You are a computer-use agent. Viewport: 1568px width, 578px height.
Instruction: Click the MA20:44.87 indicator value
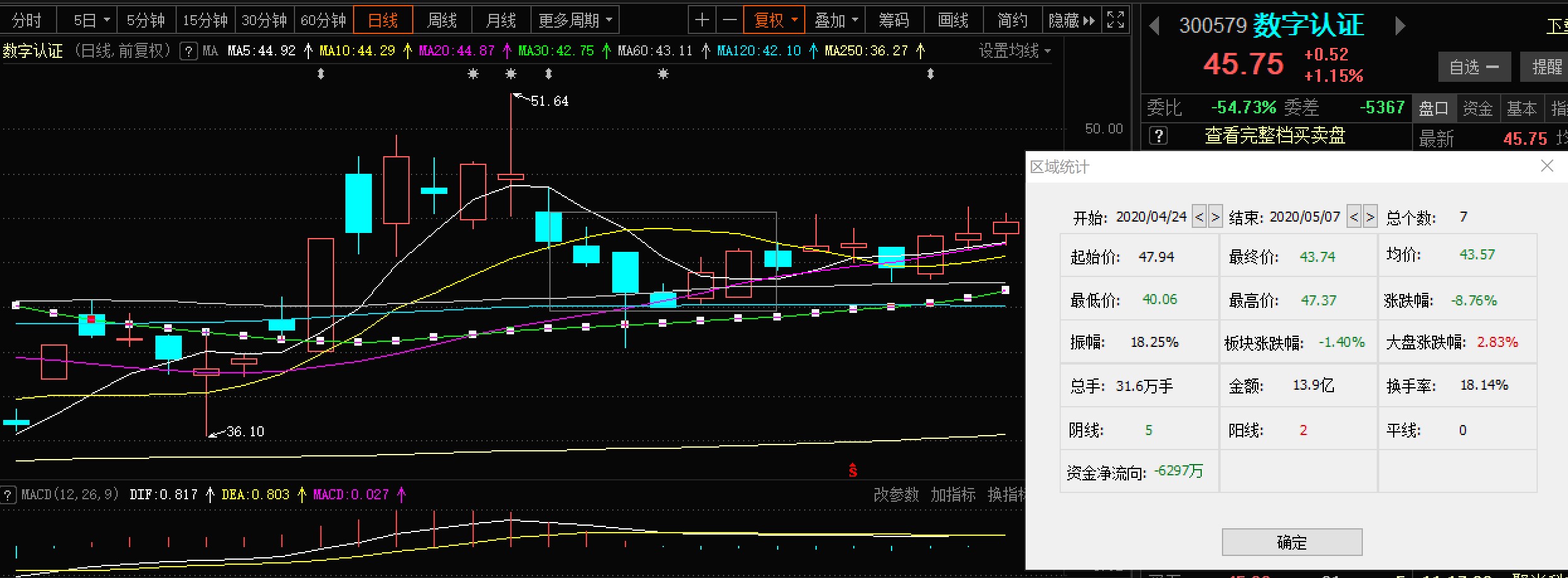click(x=457, y=50)
